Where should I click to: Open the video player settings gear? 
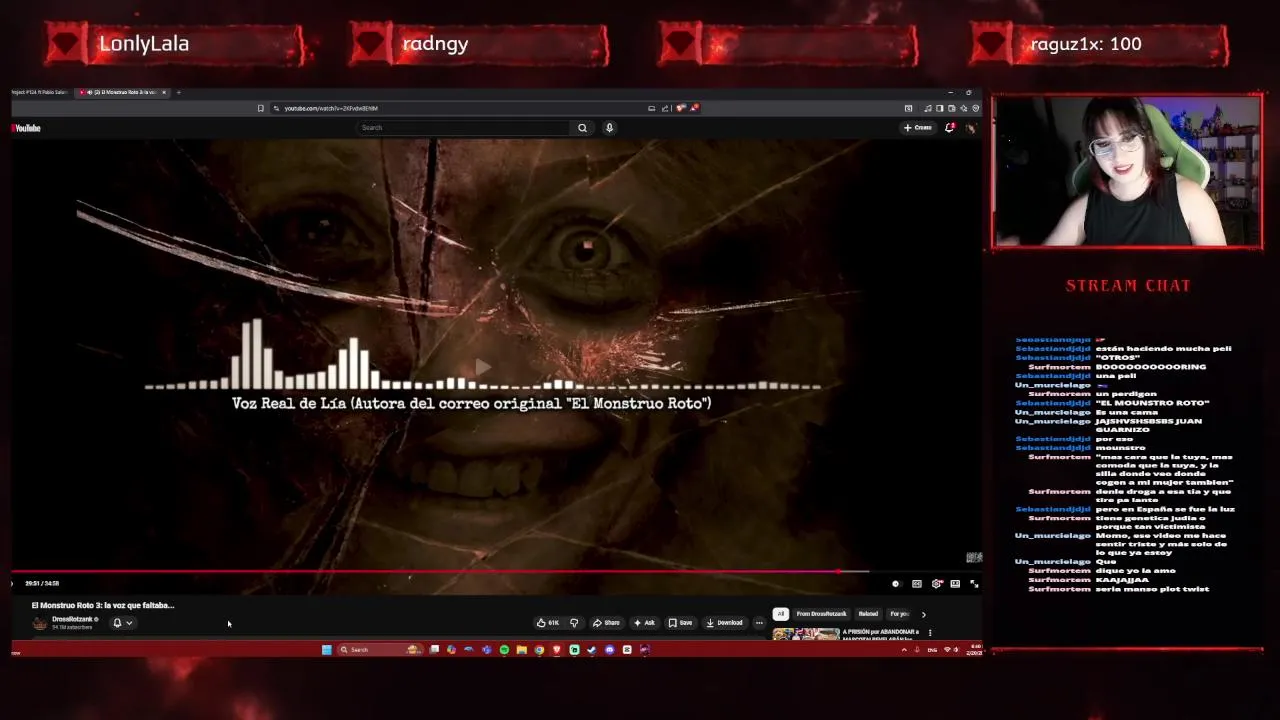click(936, 584)
